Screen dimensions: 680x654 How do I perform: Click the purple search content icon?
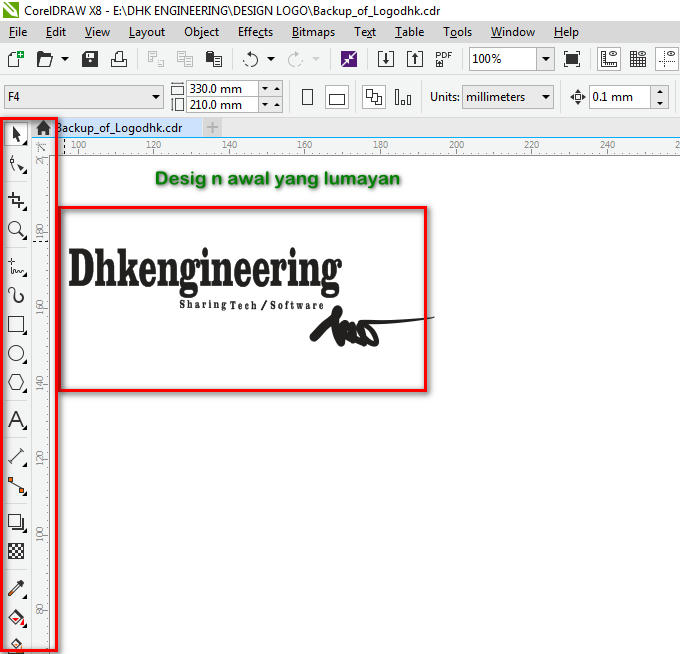pyautogui.click(x=349, y=59)
